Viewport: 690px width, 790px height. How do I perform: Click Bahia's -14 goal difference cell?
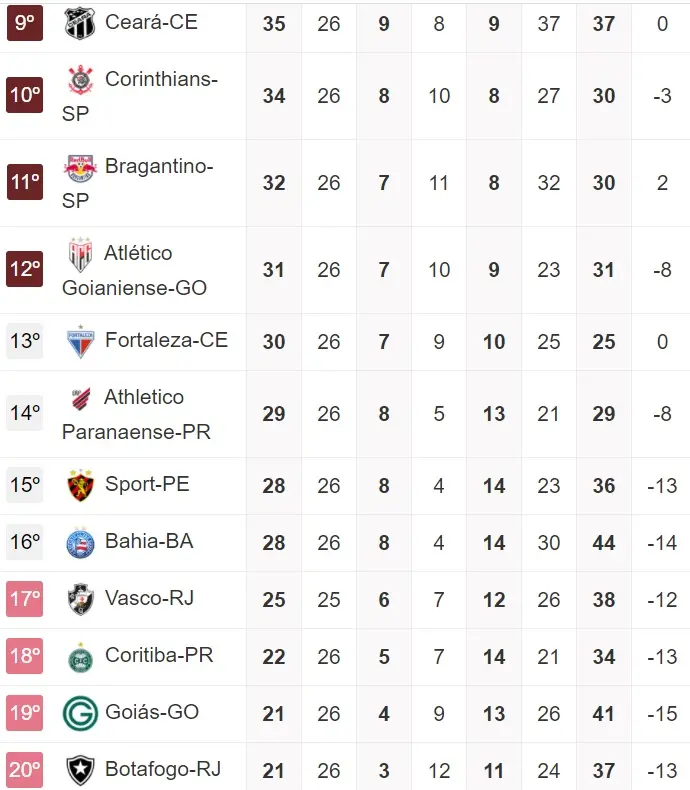point(662,543)
